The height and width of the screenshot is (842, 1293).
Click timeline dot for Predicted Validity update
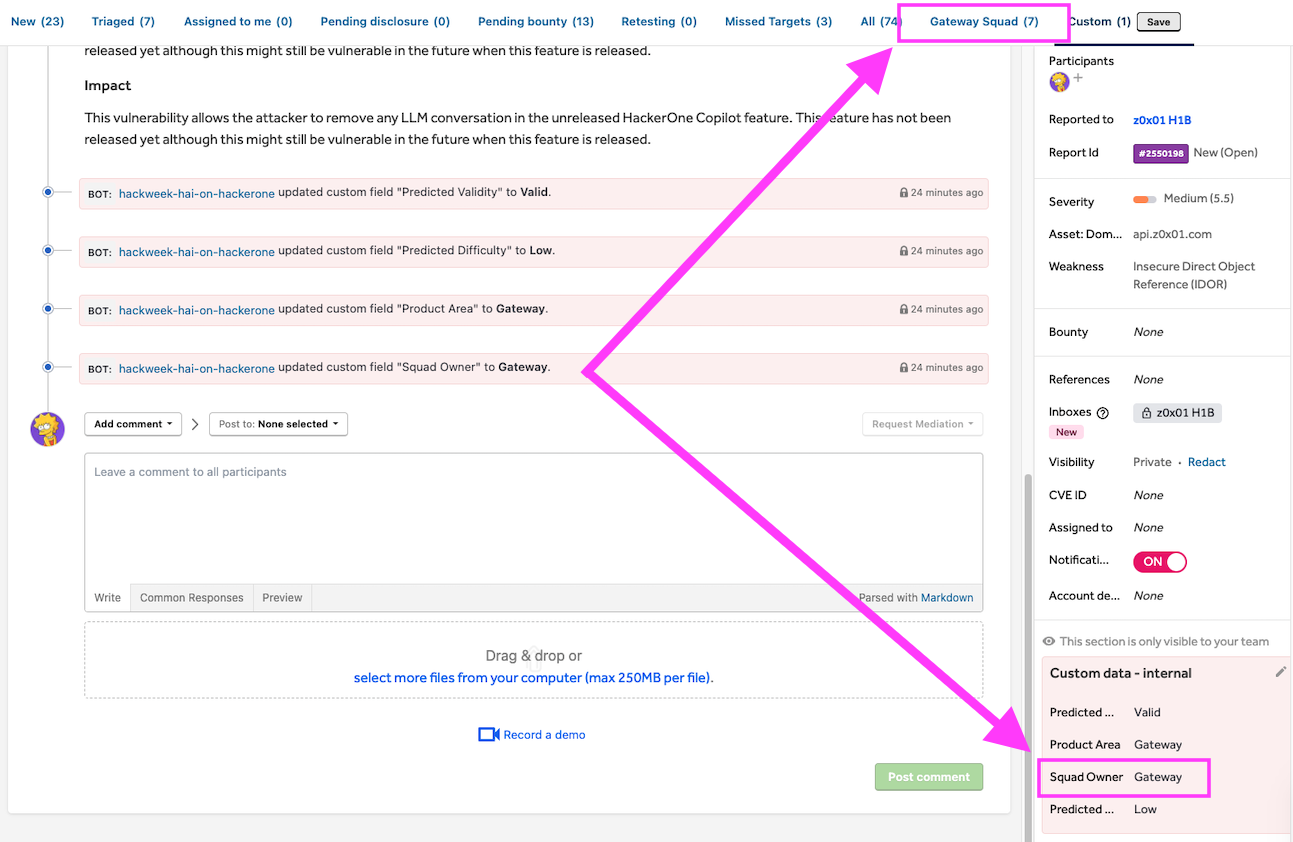coord(48,192)
